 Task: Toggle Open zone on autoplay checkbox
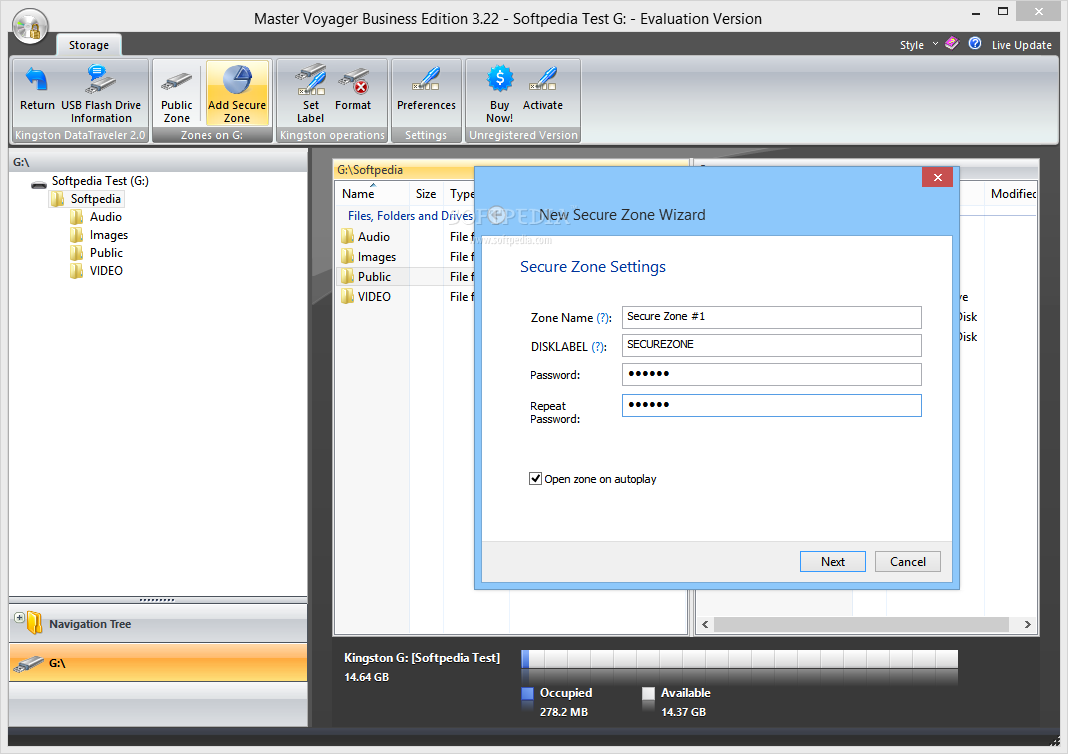[x=535, y=479]
